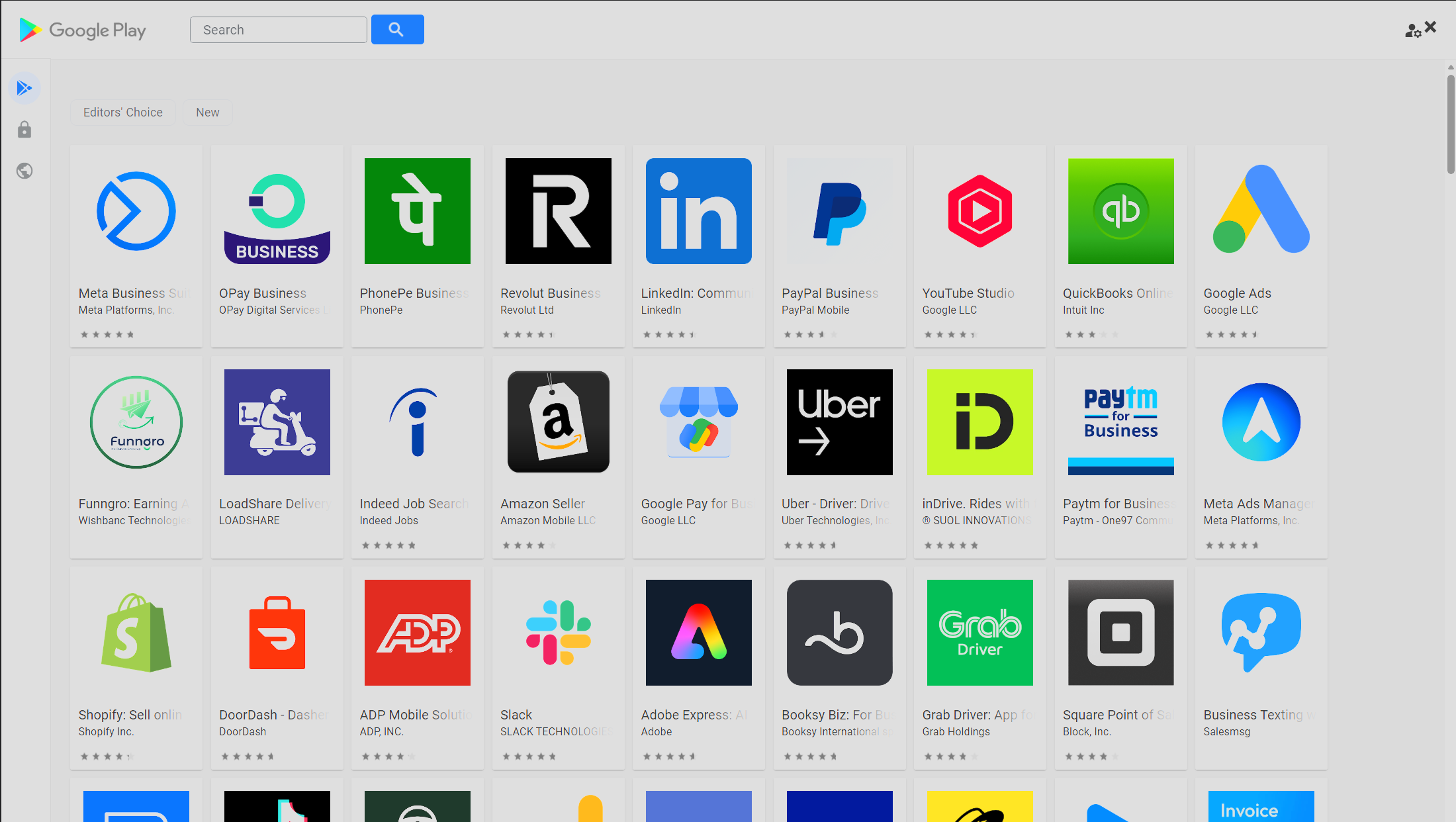Select the Google Ads app icon
The height and width of the screenshot is (822, 1456).
pos(1261,211)
